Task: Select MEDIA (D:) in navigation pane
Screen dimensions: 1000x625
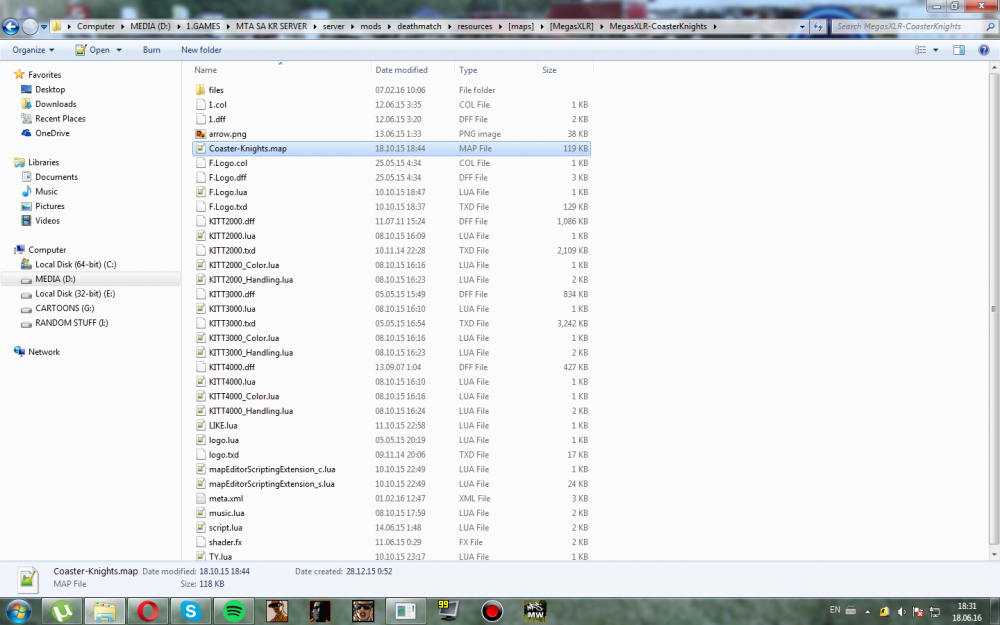Action: pos(56,279)
